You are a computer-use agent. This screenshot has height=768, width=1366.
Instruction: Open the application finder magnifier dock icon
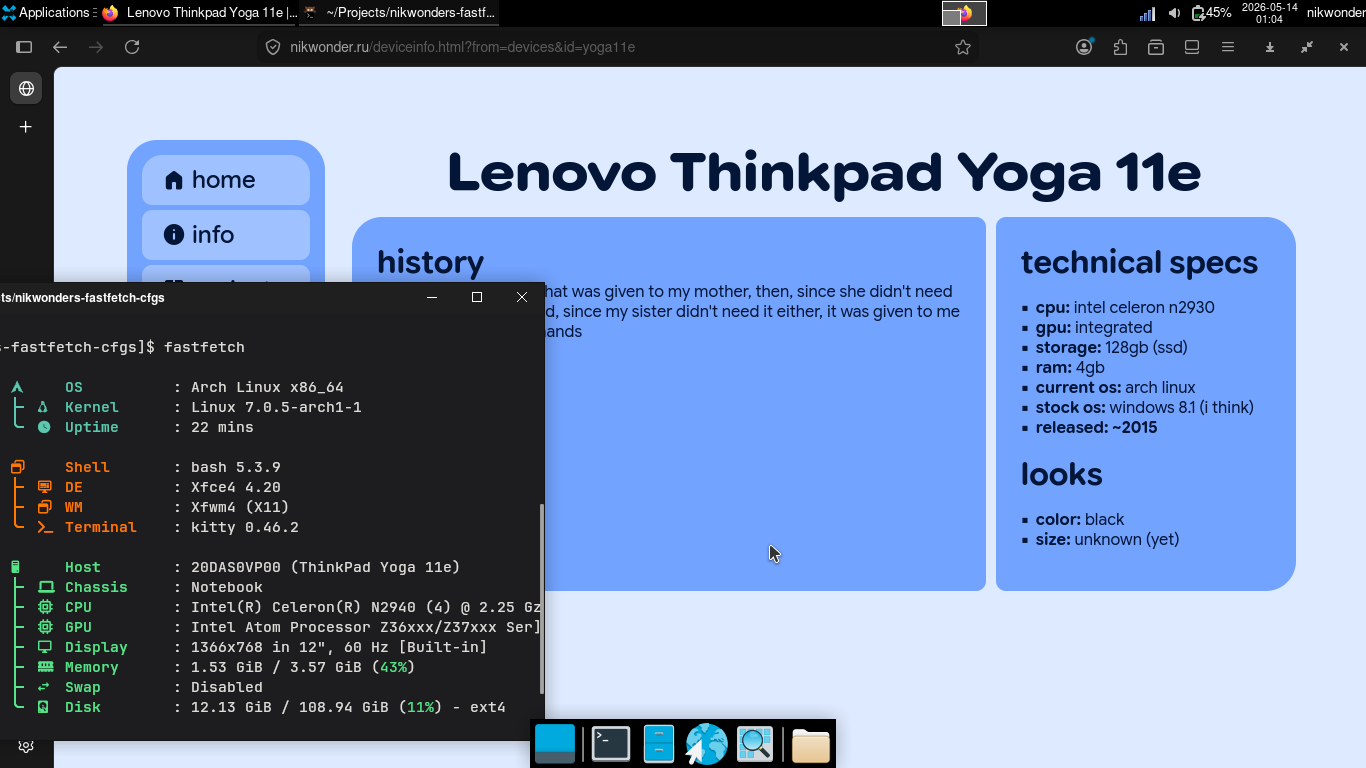click(x=755, y=744)
